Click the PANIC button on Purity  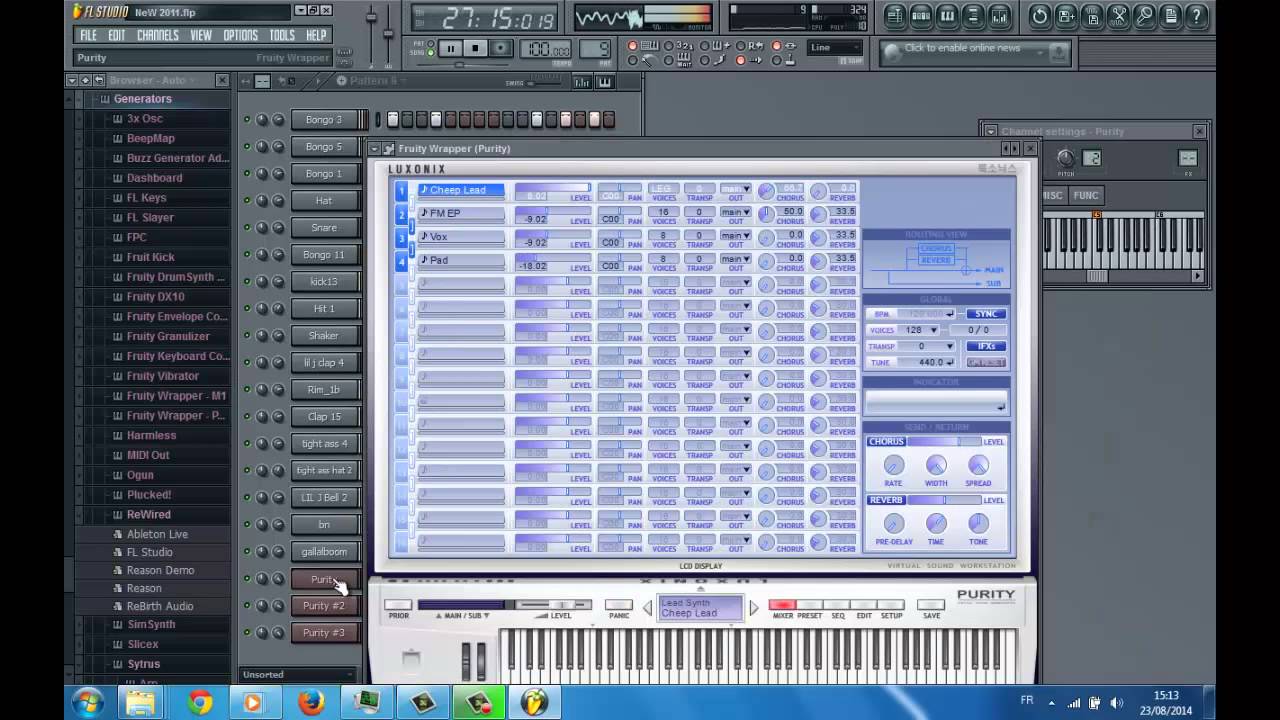pos(619,605)
